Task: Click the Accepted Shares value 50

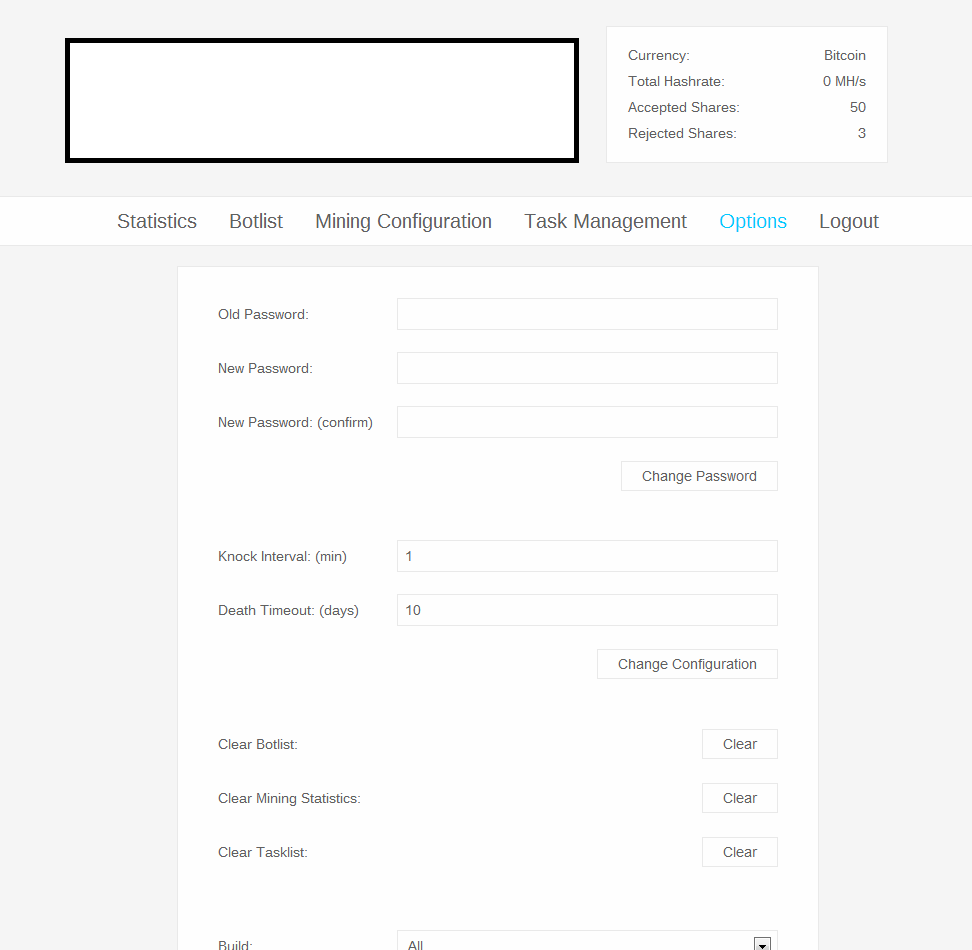Action: tap(857, 107)
